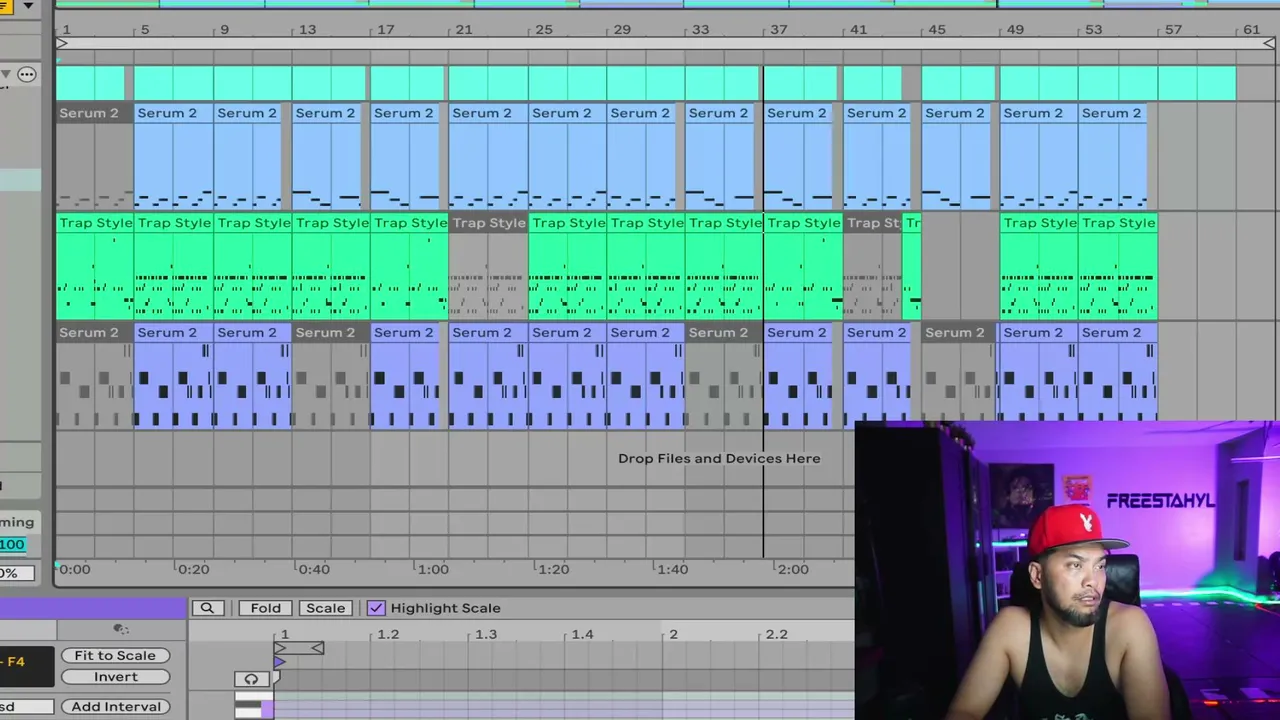Screen dimensions: 1280x720
Task: Click bar 49 in the arrangement ruler
Action: [x=1015, y=29]
